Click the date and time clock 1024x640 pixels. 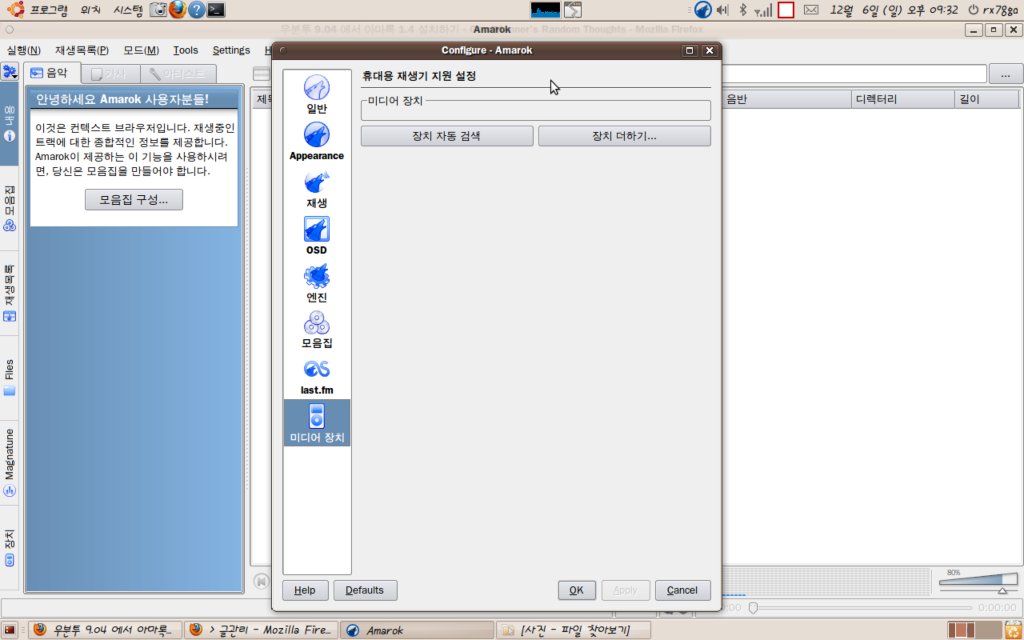point(893,10)
